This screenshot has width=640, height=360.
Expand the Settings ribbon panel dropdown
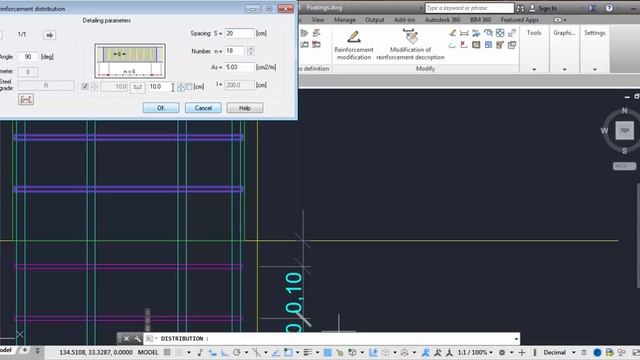pyautogui.click(x=595, y=69)
